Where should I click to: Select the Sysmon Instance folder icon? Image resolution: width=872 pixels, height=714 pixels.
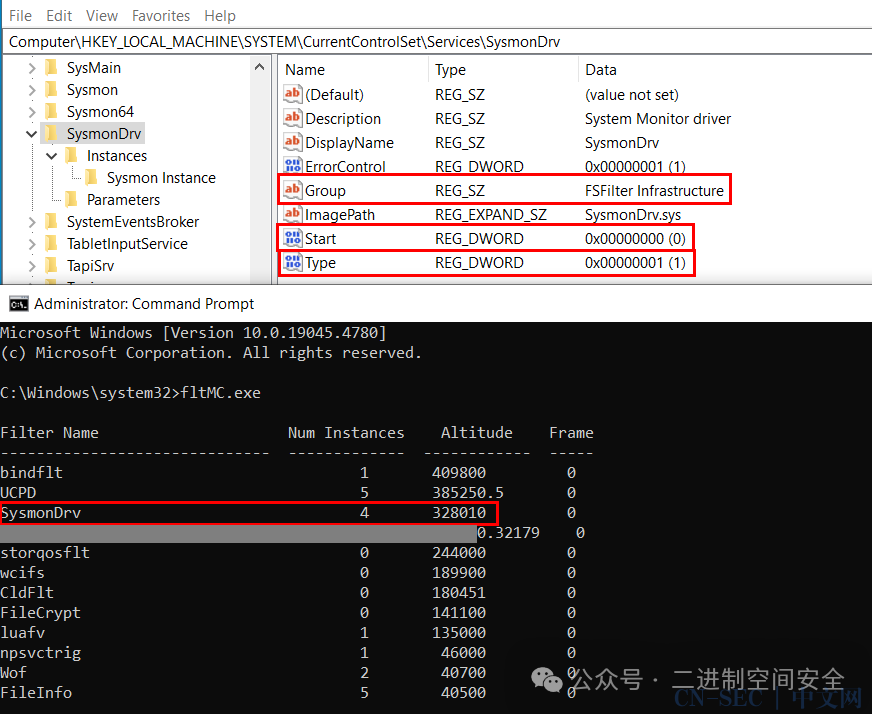(x=91, y=177)
